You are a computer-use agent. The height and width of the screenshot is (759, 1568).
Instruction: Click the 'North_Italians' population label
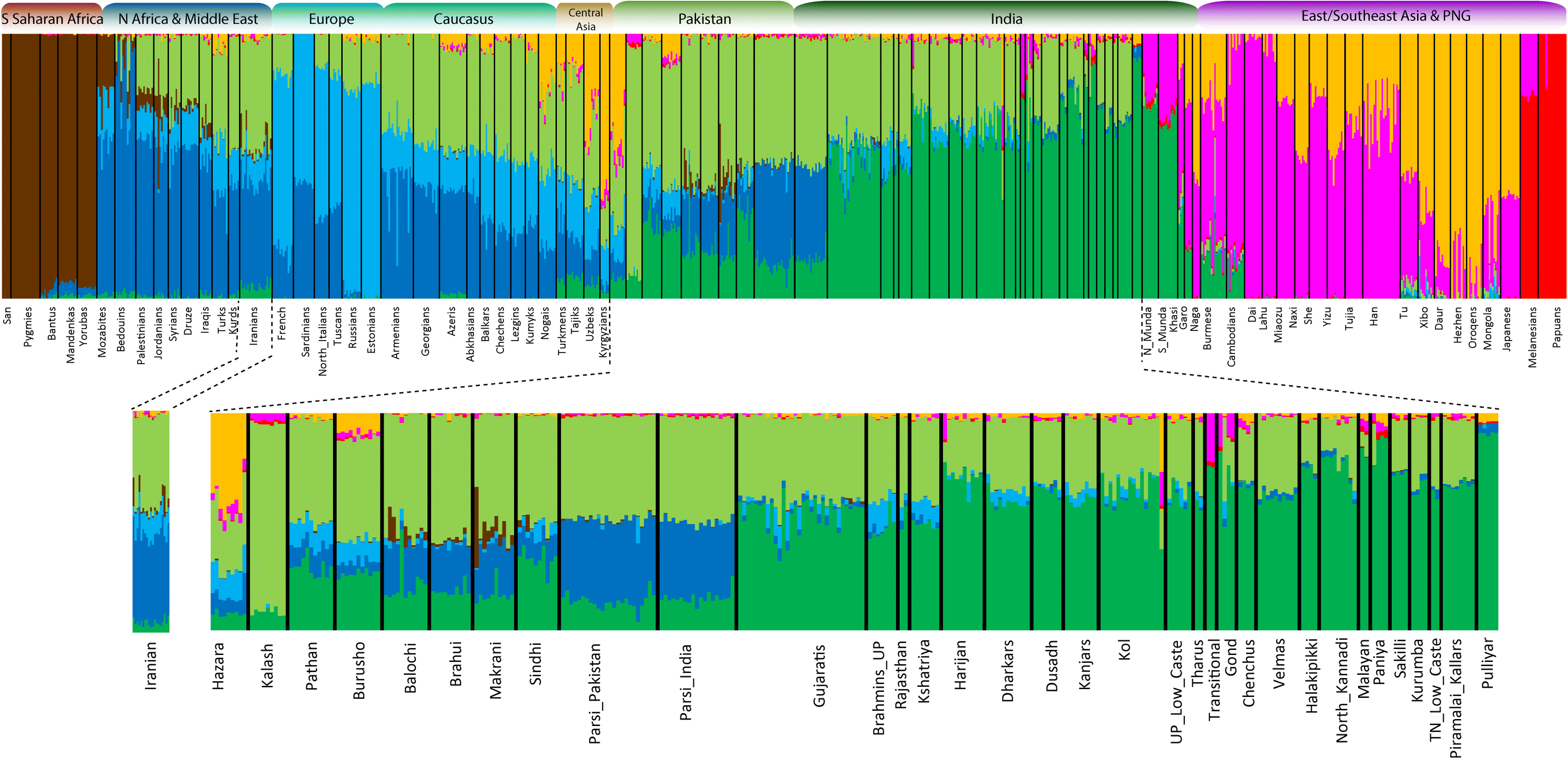click(x=322, y=341)
